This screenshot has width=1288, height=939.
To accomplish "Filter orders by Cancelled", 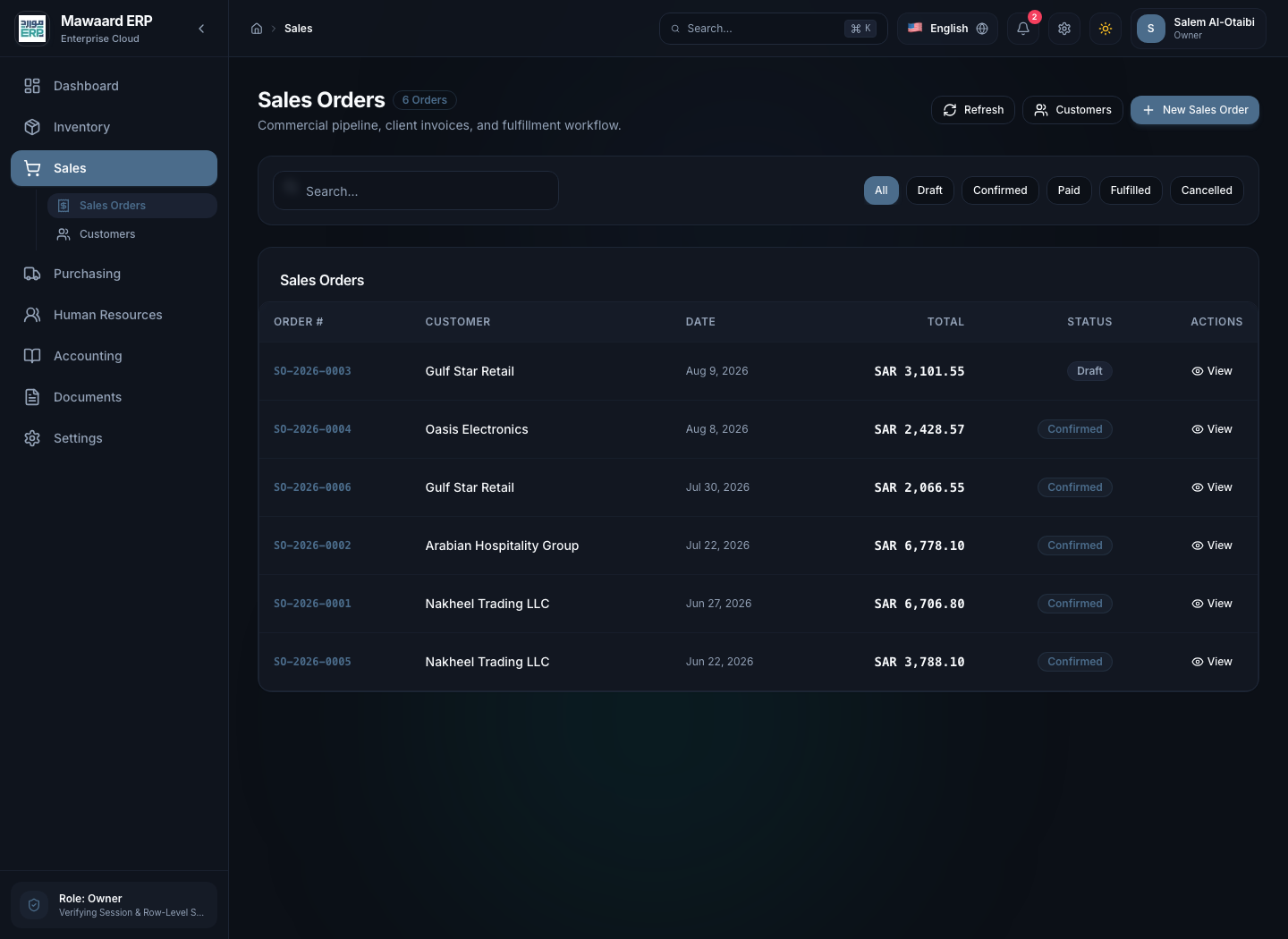I will pyautogui.click(x=1207, y=190).
